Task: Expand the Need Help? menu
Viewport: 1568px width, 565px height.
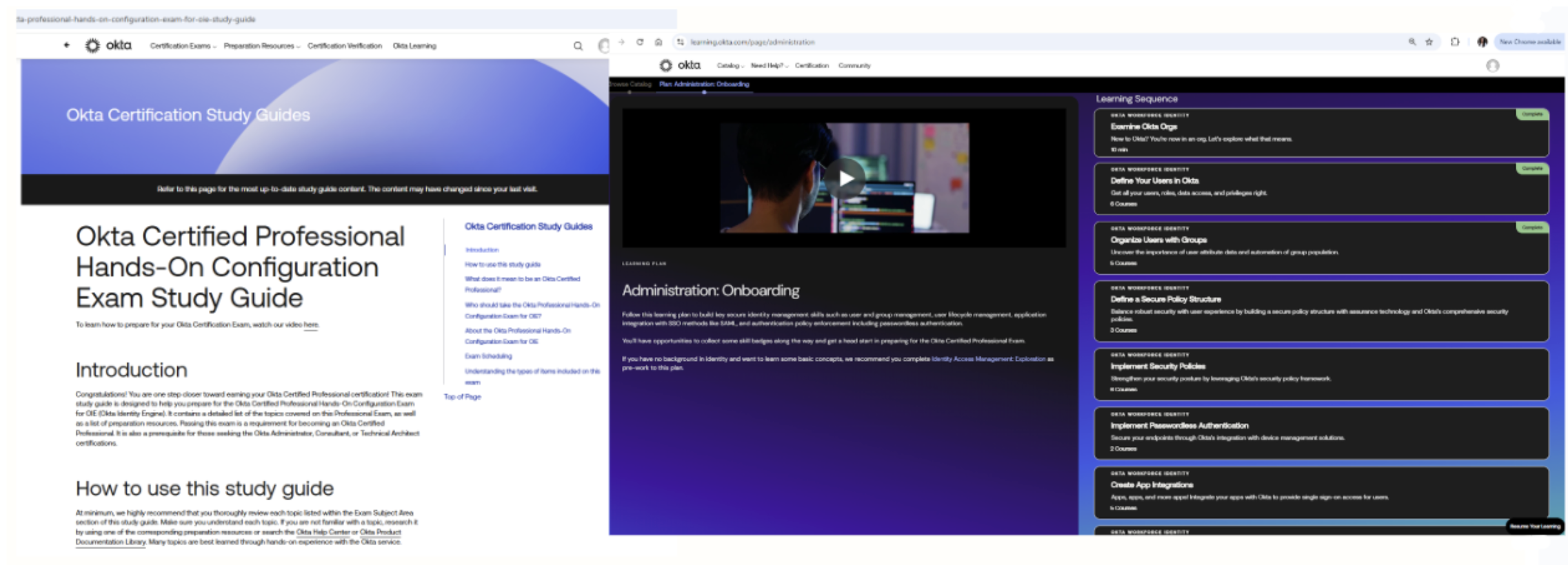Action: (x=769, y=65)
